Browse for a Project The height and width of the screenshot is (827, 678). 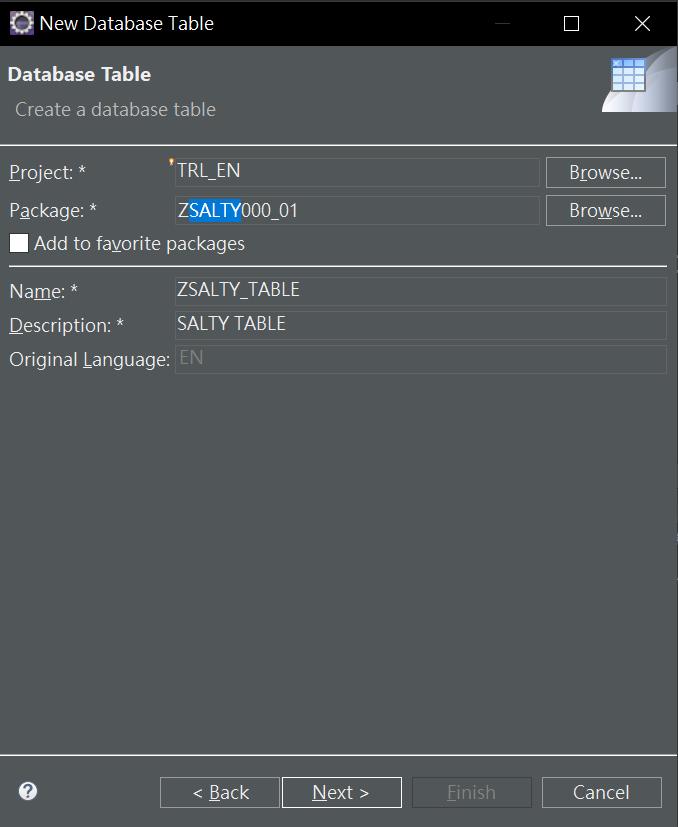606,172
